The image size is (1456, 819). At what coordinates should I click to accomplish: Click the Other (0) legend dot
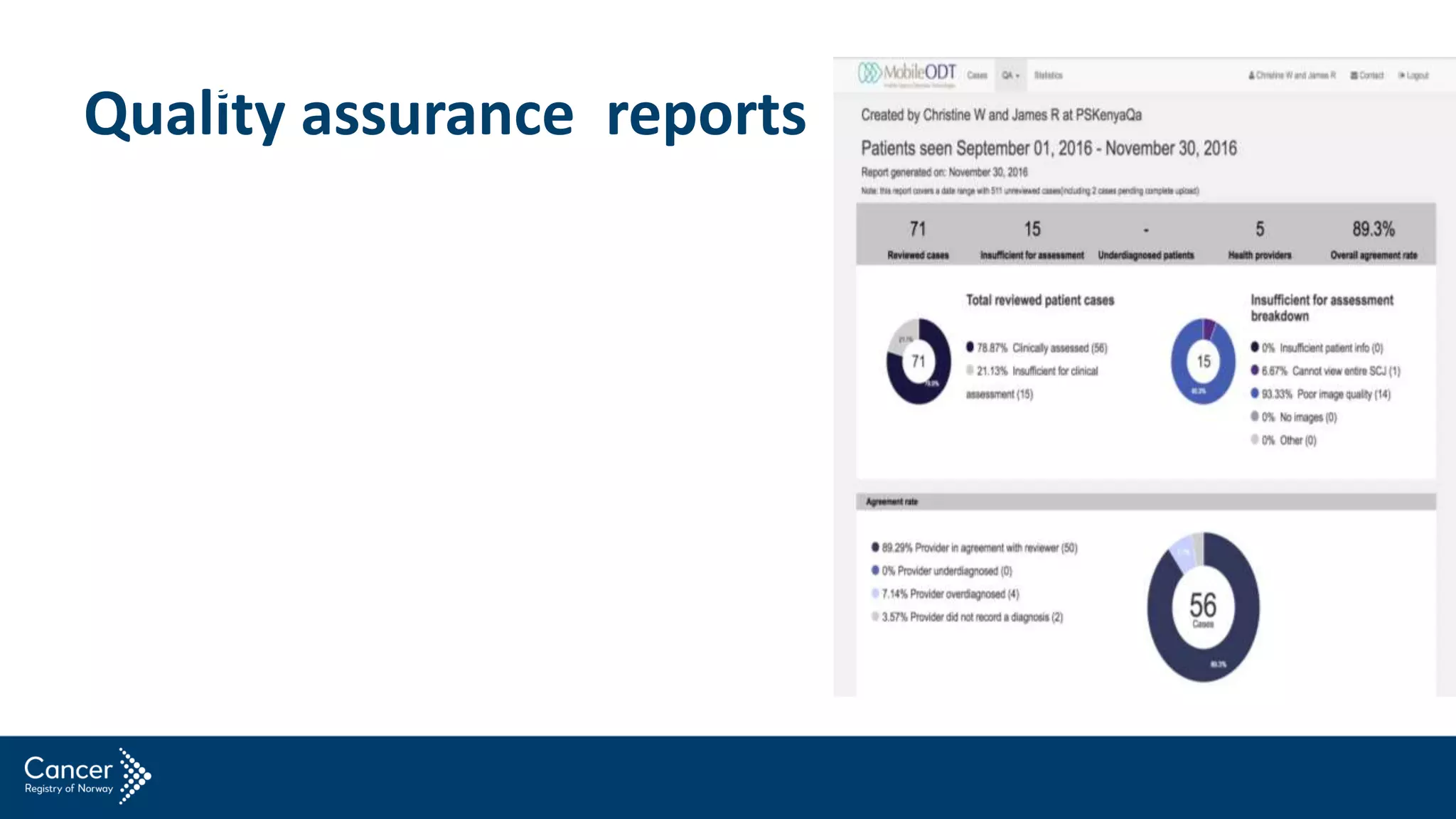tap(1255, 439)
